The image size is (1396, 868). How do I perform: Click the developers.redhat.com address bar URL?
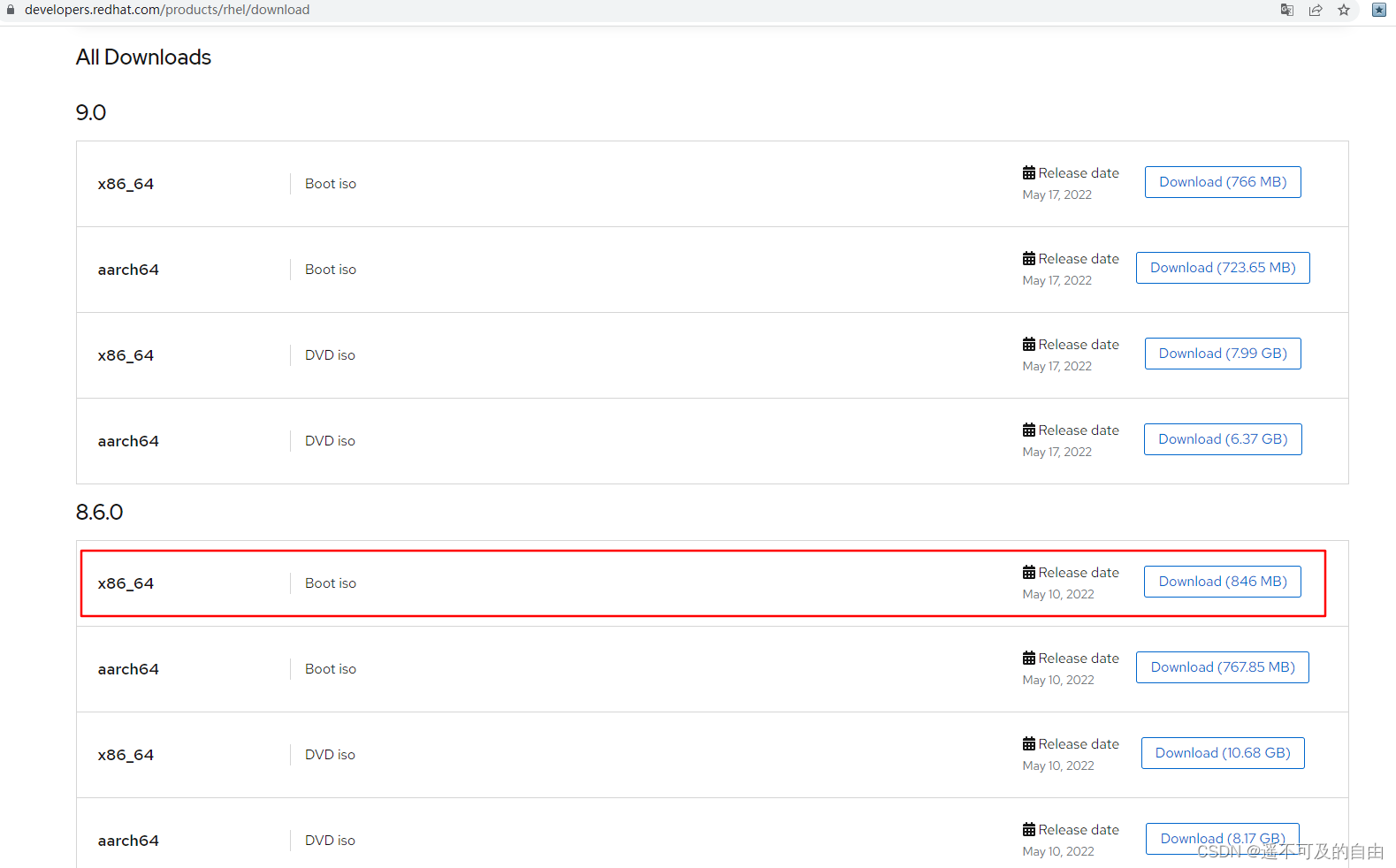click(167, 10)
